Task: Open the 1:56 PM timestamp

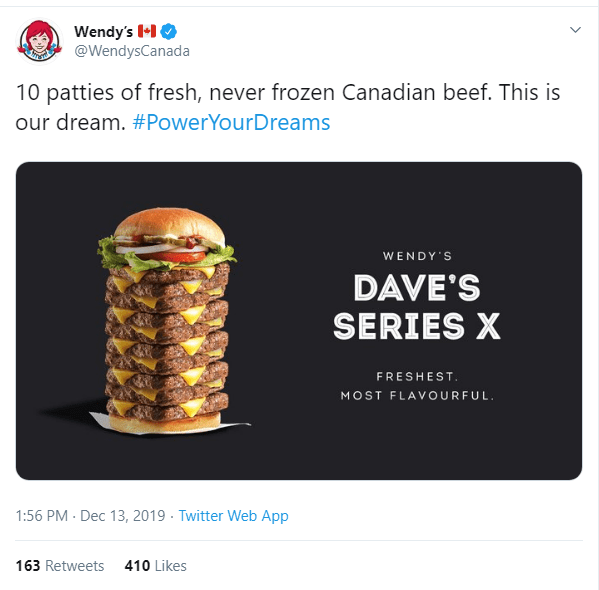Action: [42, 516]
